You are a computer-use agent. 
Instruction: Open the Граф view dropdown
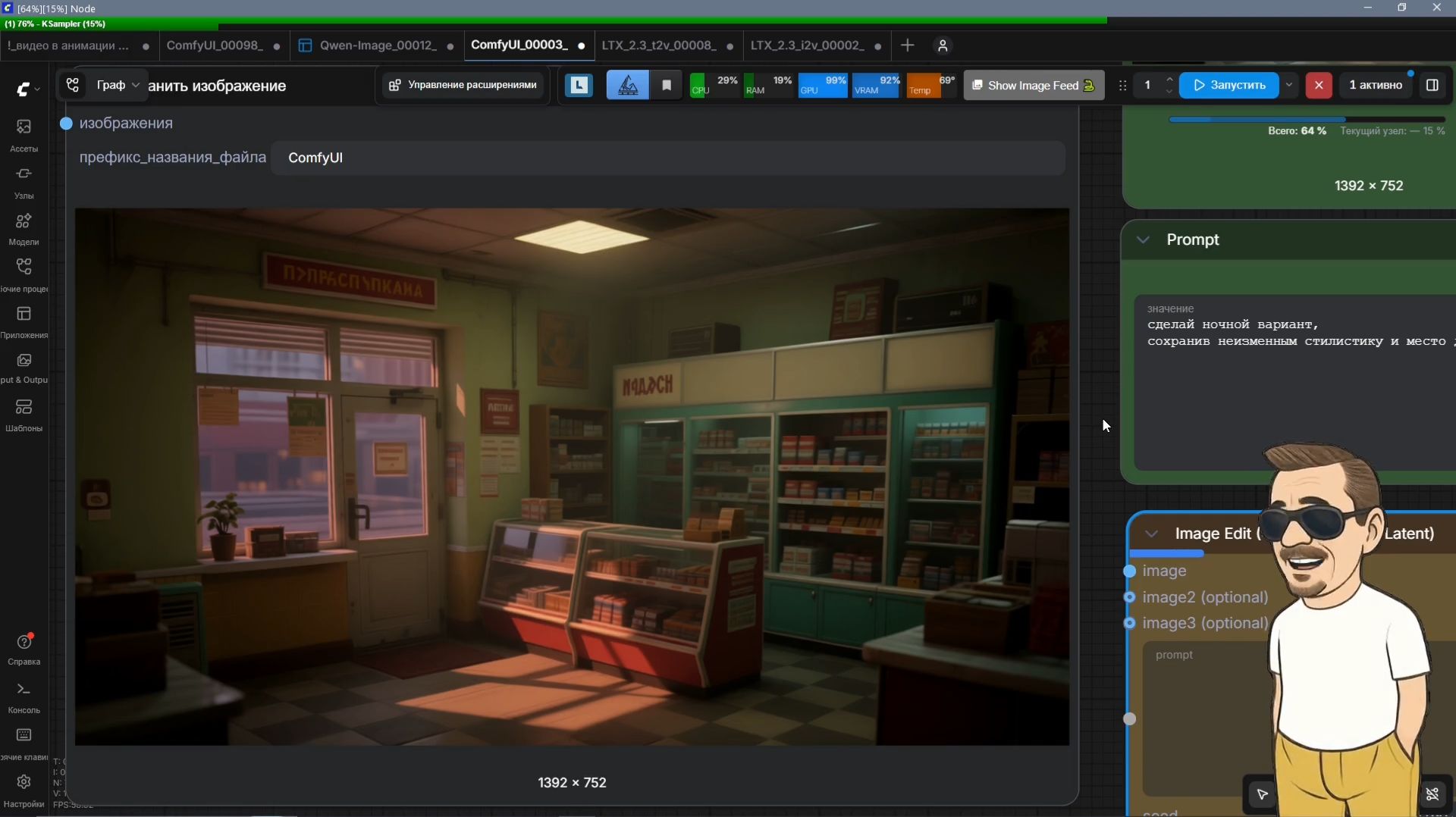(118, 86)
